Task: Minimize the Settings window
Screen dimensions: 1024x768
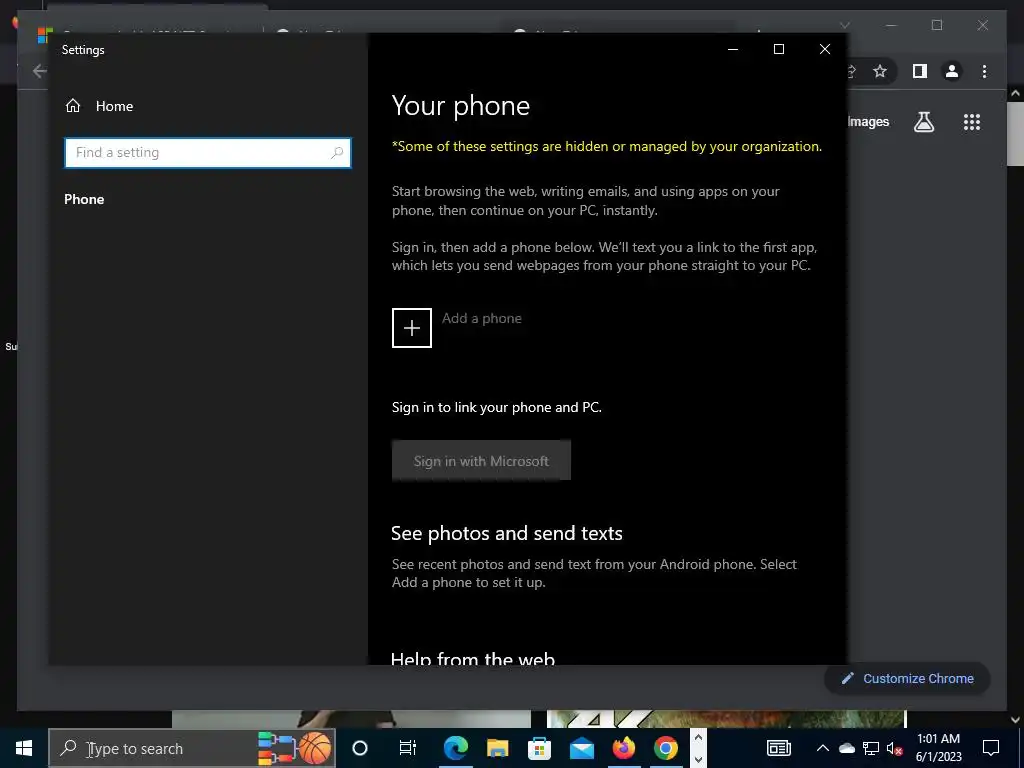Action: 733,49
